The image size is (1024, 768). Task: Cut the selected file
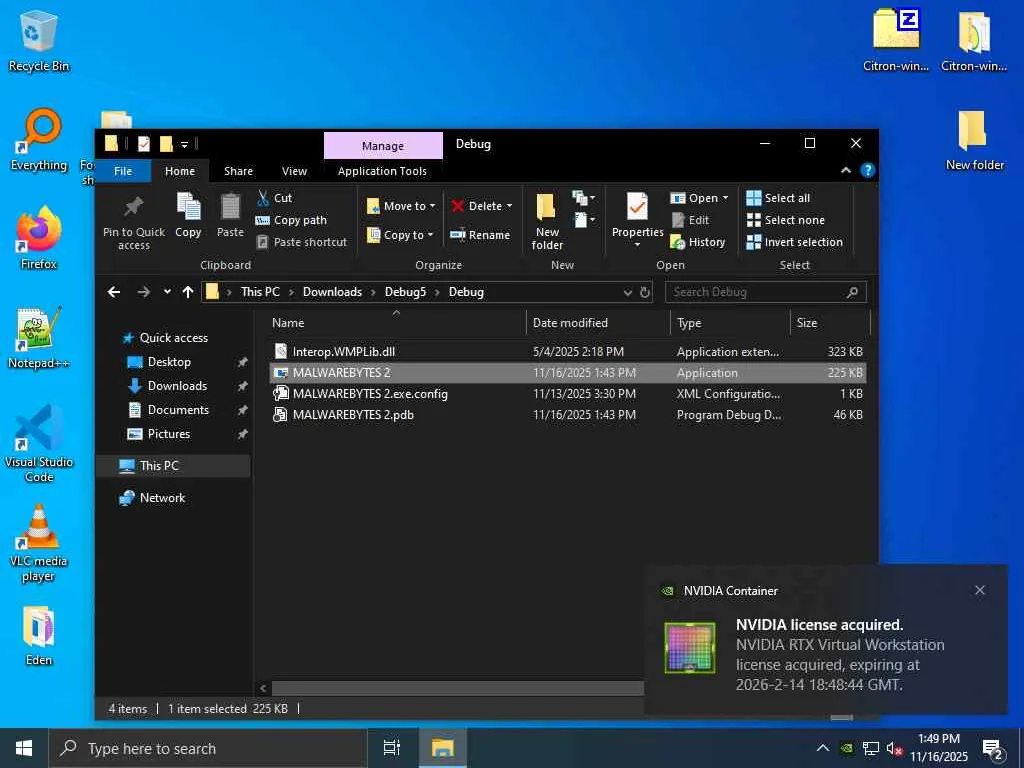coord(274,198)
